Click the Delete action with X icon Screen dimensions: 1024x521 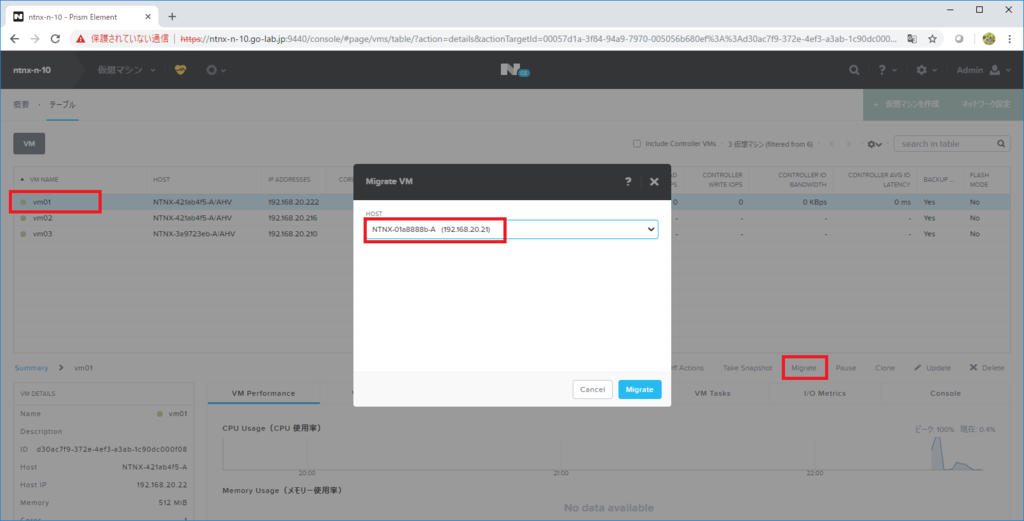point(987,368)
